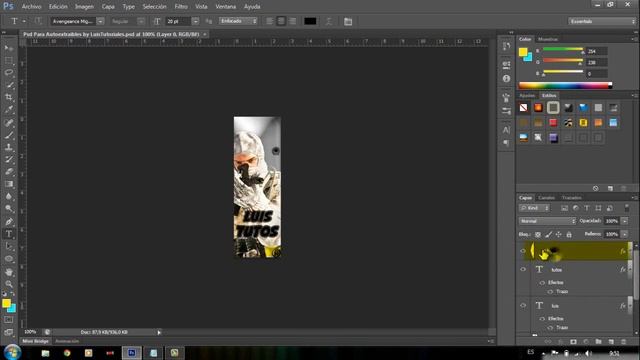Screen dimensions: 640x360
Task: Click the create new group icon
Action: pos(598,341)
